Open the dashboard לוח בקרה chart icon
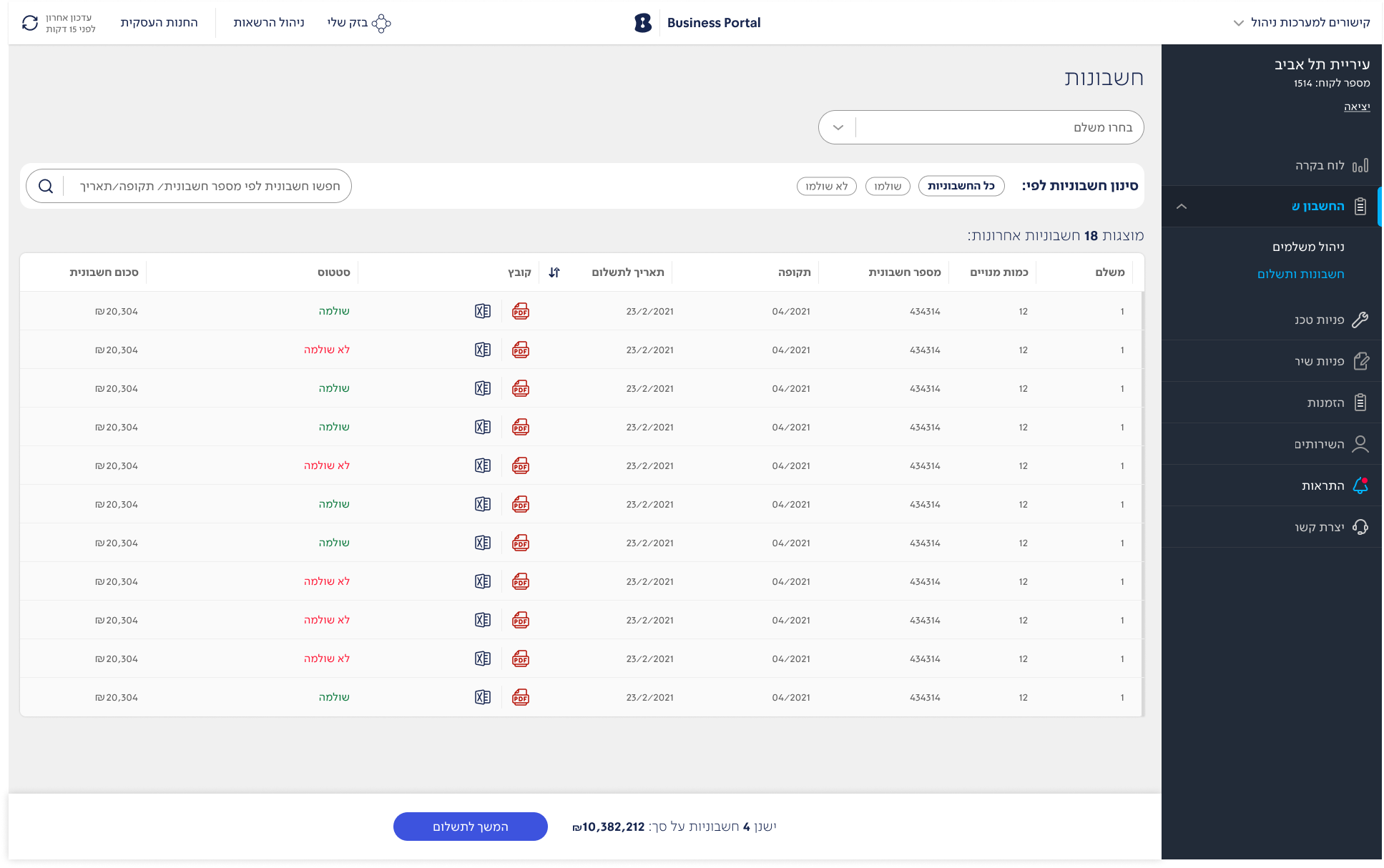 (x=1360, y=165)
